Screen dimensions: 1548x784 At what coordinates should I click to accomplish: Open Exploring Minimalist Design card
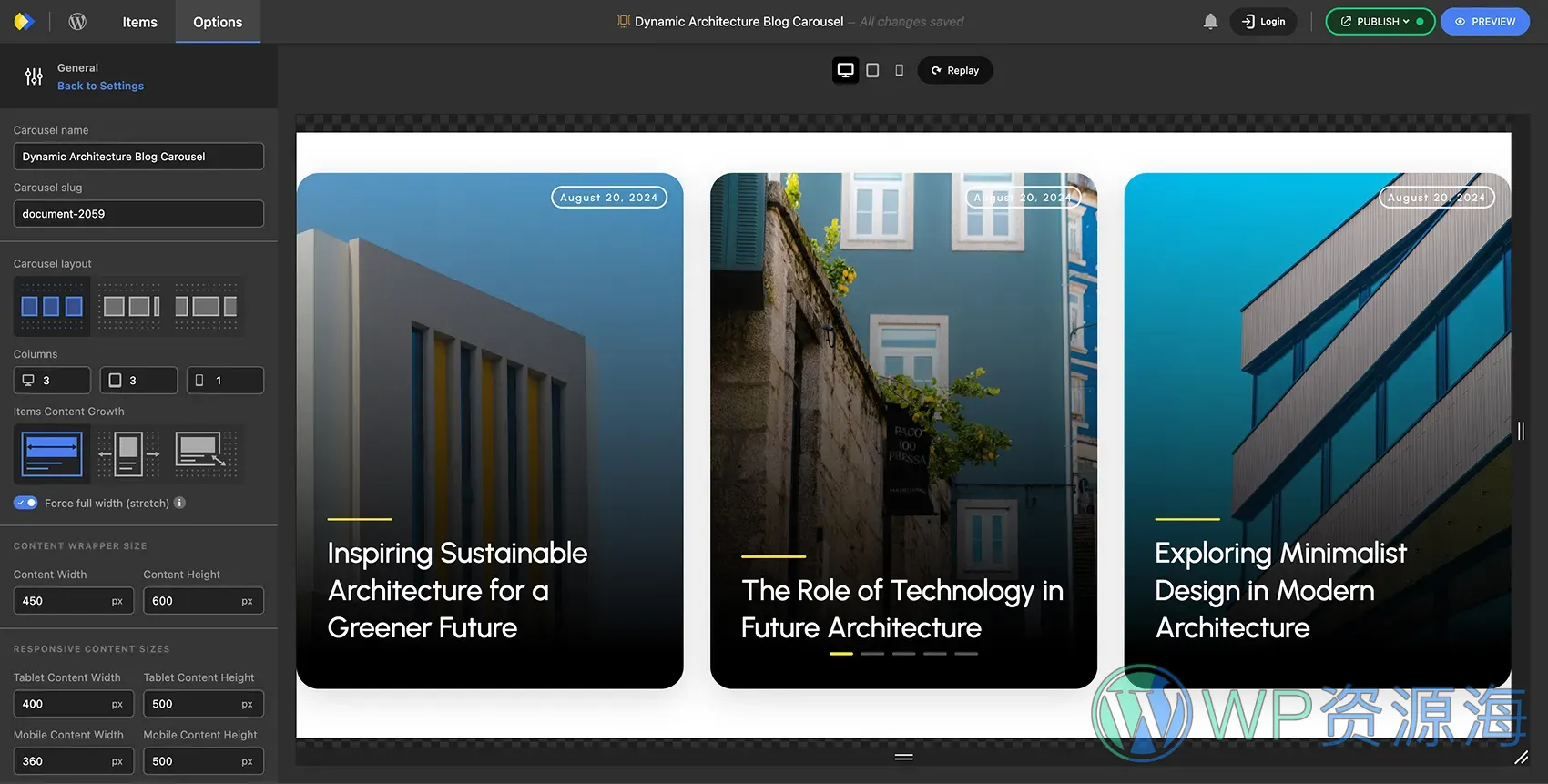point(1318,431)
